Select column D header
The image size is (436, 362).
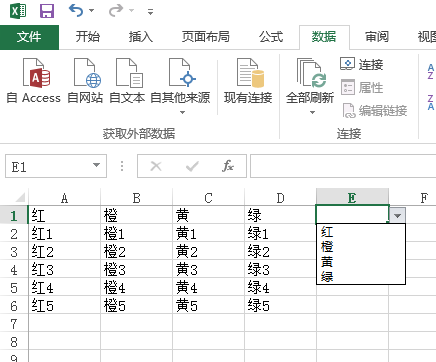tap(280, 198)
